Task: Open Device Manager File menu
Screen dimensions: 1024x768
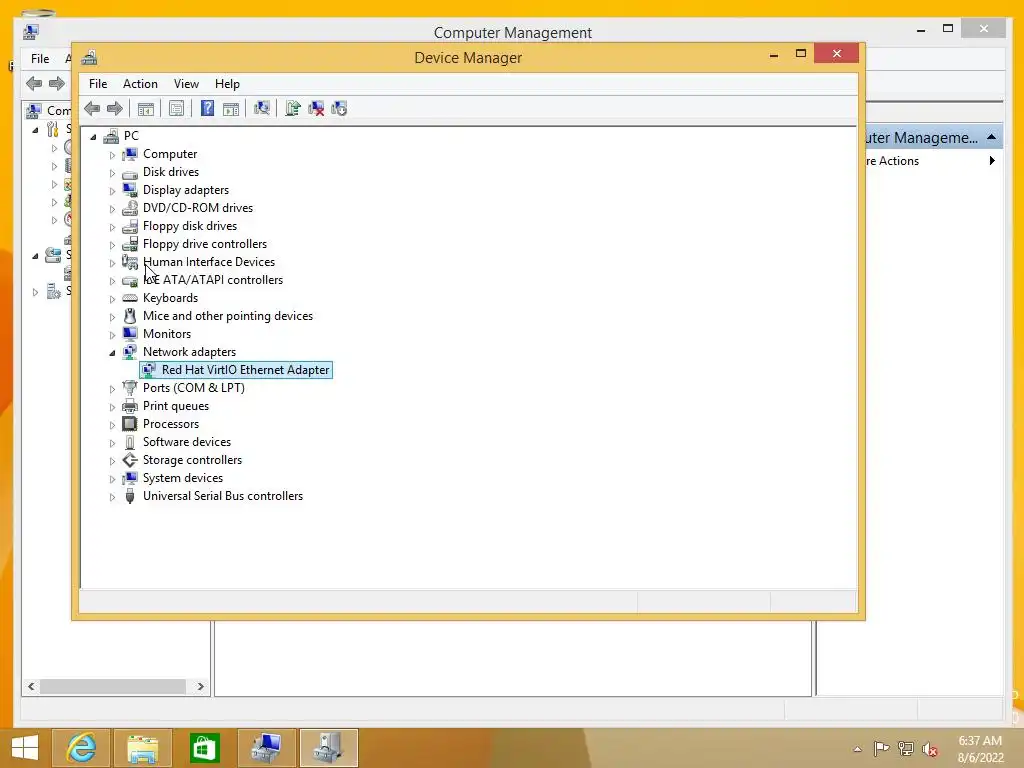Action: (98, 84)
